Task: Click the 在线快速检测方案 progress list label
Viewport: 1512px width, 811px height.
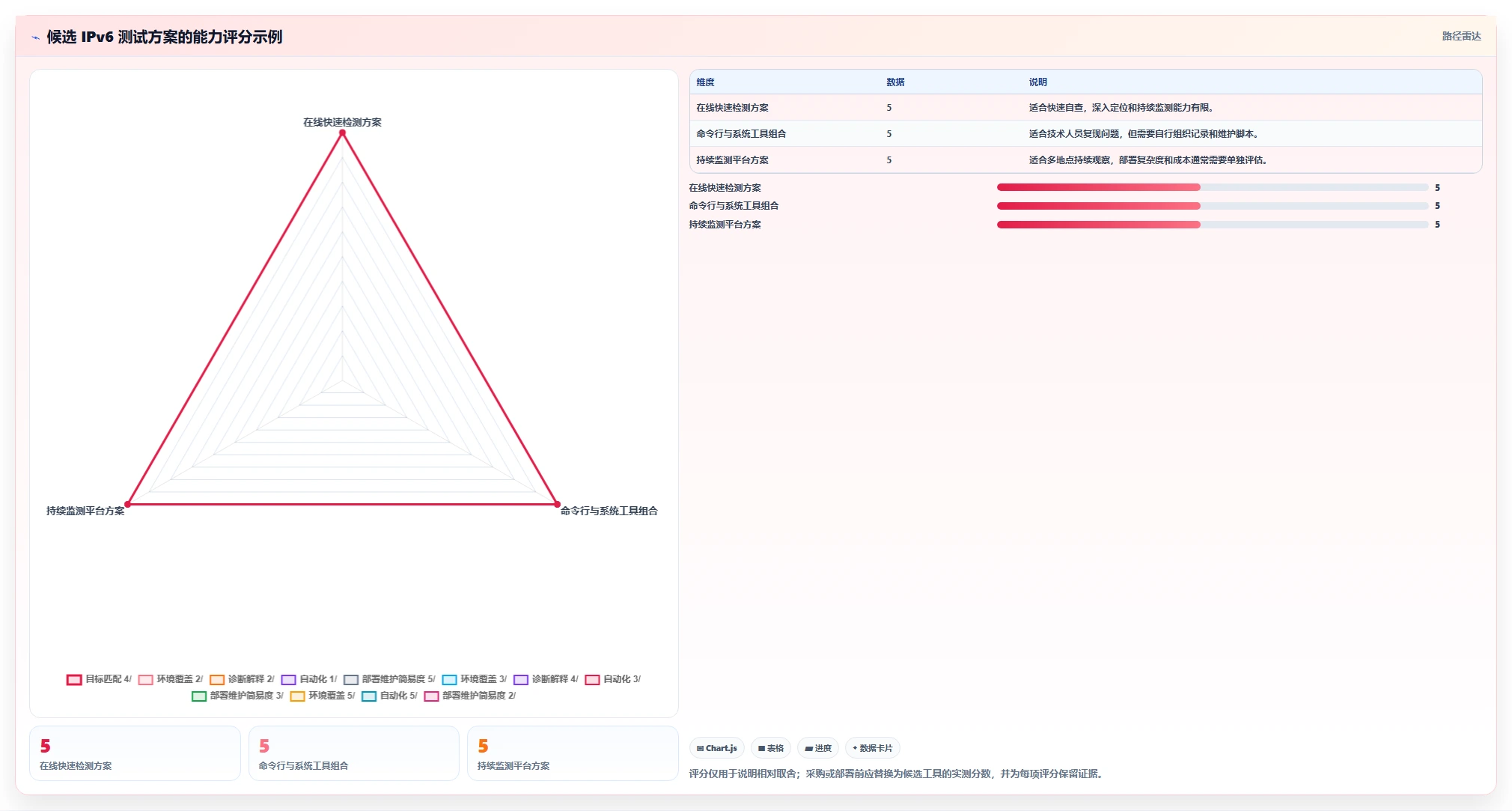Action: (x=725, y=188)
